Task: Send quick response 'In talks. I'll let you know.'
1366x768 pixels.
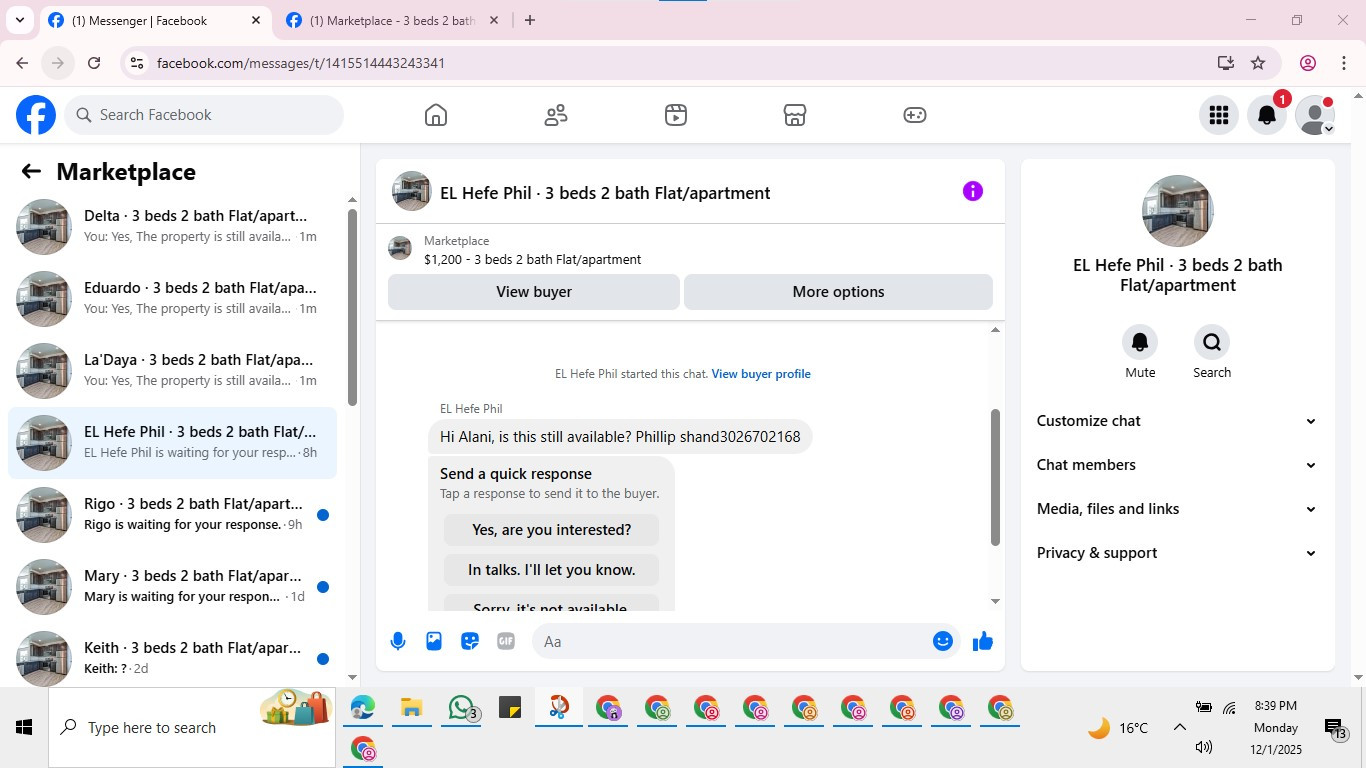Action: tap(551, 570)
